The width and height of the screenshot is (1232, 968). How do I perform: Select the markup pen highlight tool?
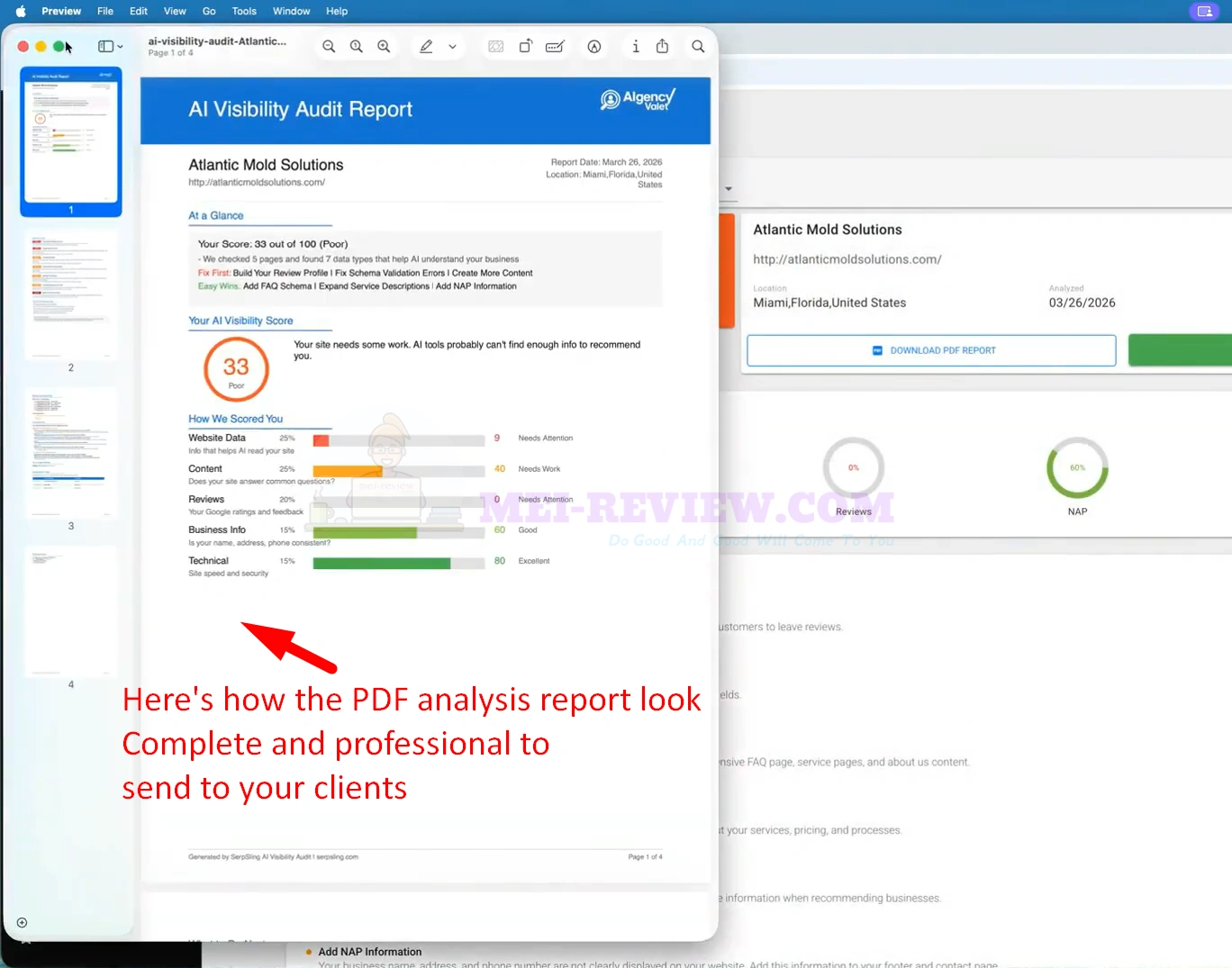click(x=426, y=47)
